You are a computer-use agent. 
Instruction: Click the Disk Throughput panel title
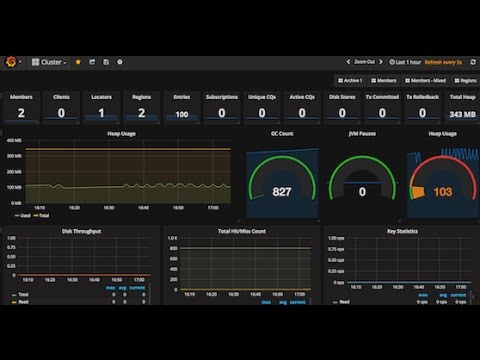[81, 231]
